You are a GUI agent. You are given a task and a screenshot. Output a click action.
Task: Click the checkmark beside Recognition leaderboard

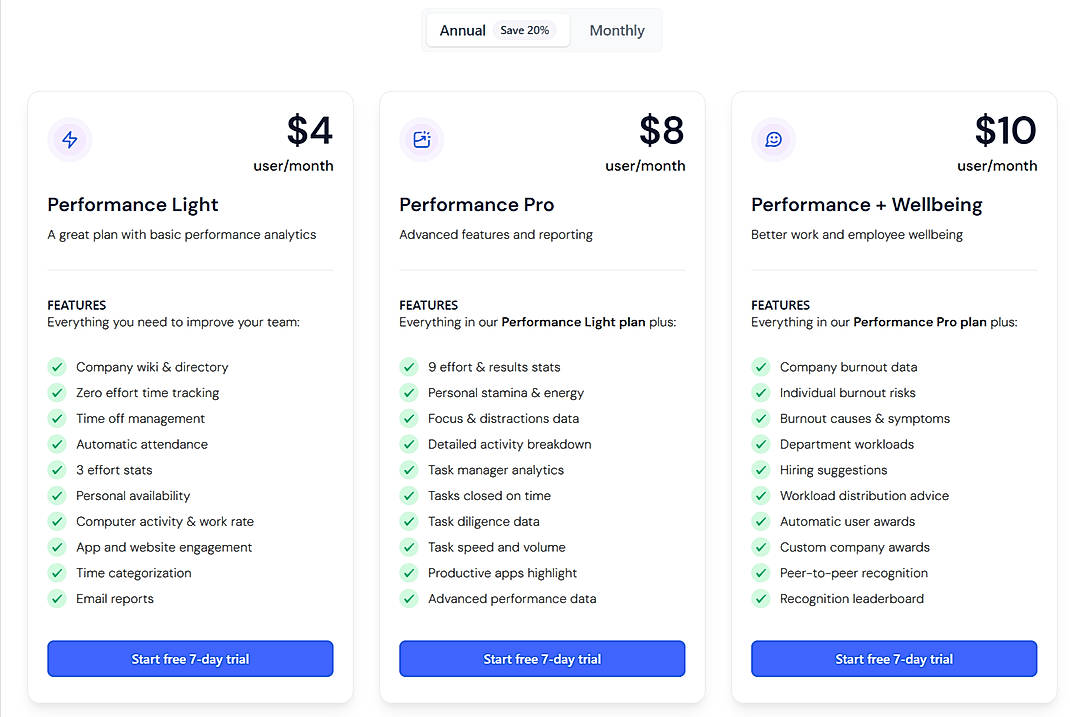click(x=761, y=598)
